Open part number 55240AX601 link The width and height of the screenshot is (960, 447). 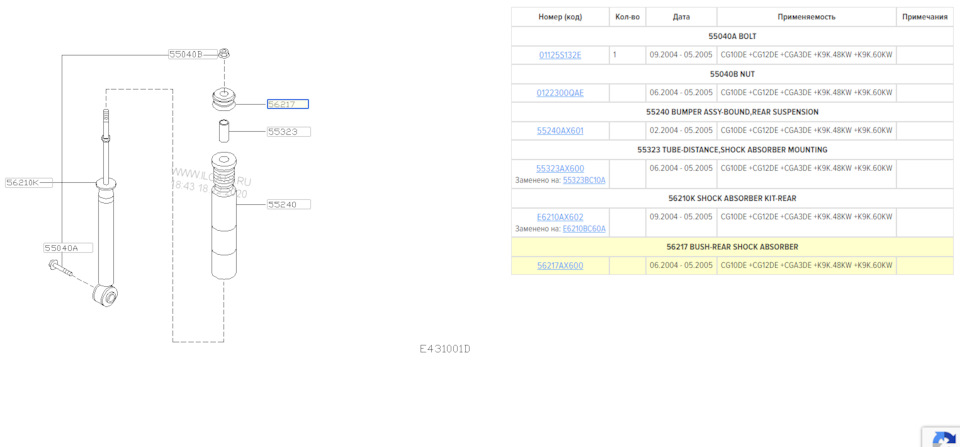(x=560, y=131)
